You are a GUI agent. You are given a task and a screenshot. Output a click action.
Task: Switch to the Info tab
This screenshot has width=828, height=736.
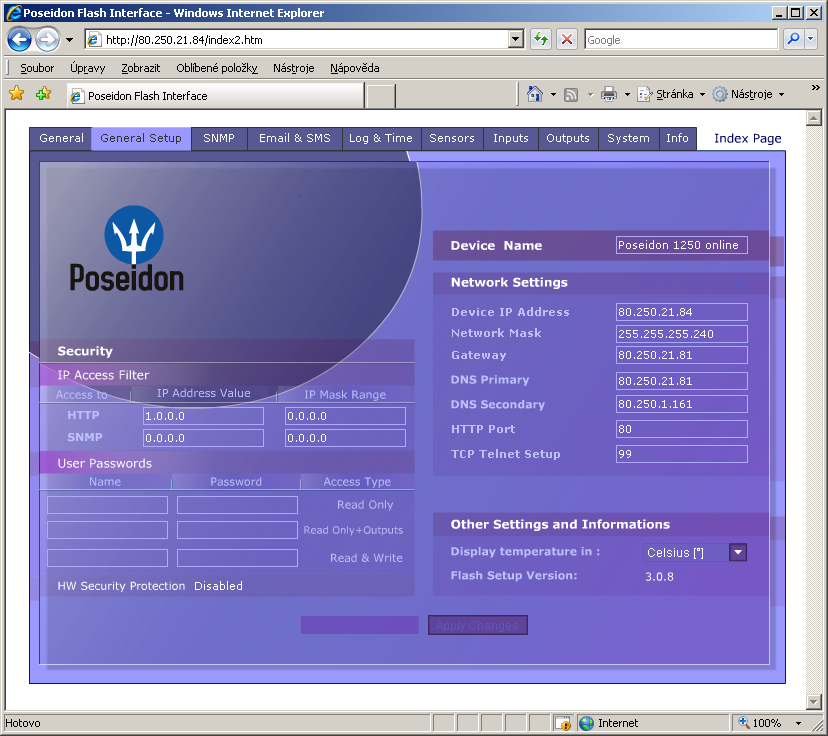(x=678, y=138)
